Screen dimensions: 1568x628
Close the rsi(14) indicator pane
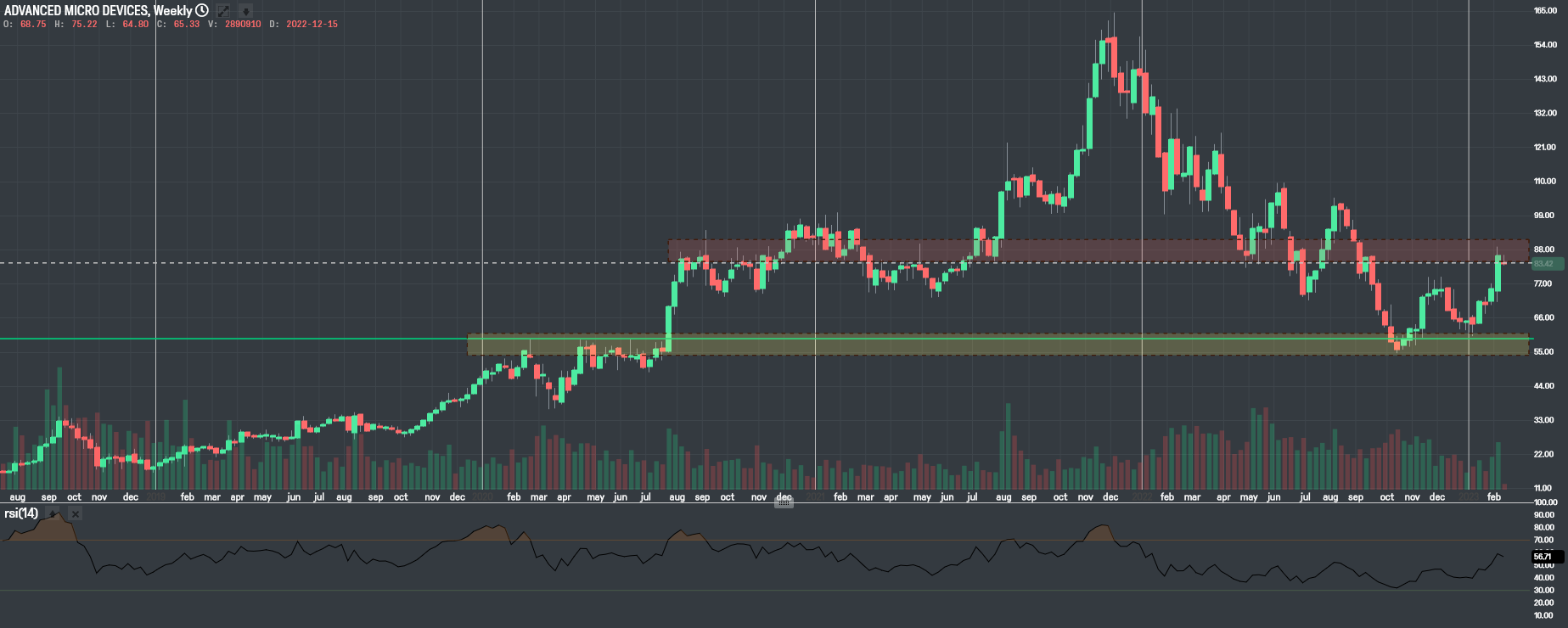(x=75, y=514)
